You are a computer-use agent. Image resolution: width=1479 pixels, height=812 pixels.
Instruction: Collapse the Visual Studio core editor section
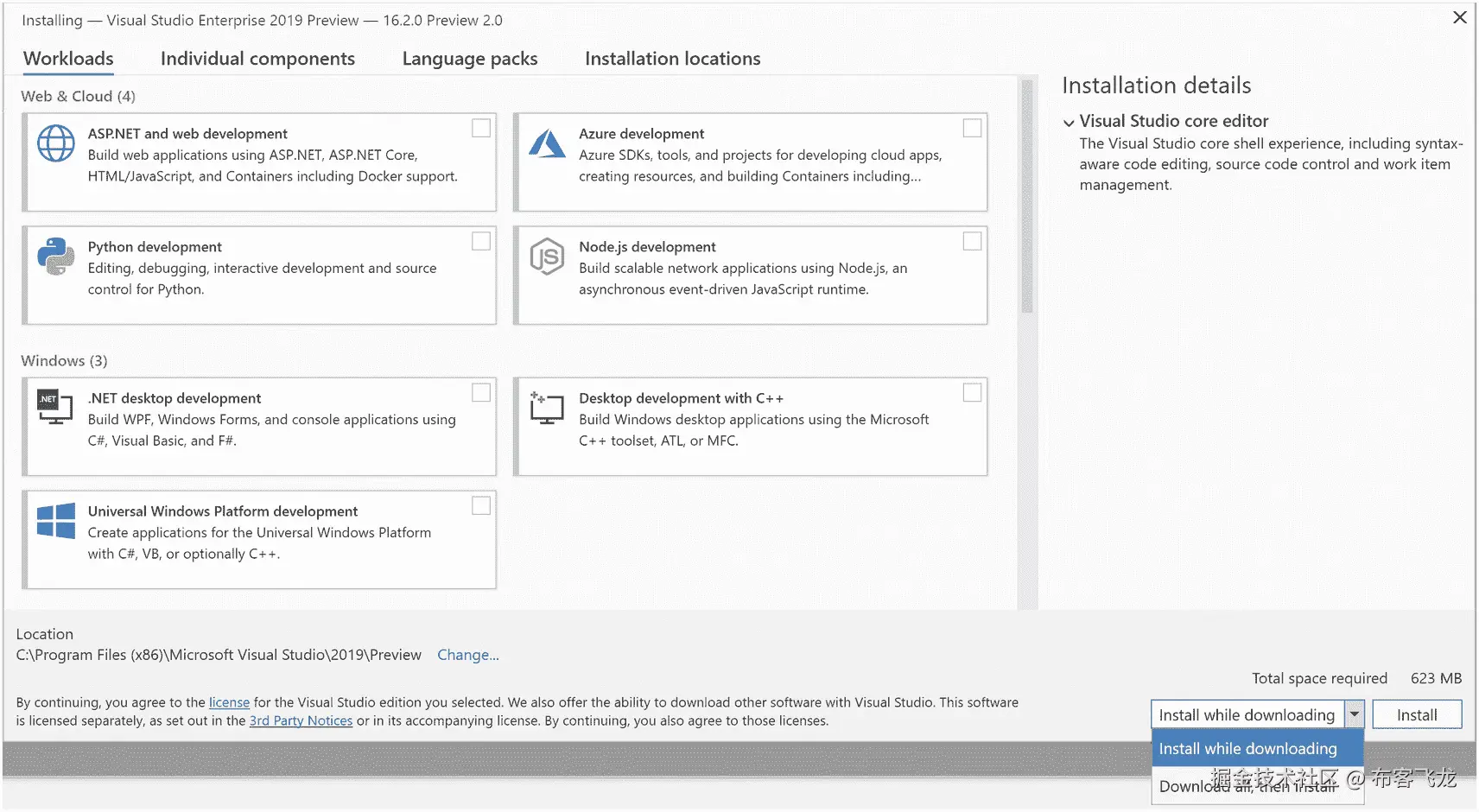point(1069,123)
